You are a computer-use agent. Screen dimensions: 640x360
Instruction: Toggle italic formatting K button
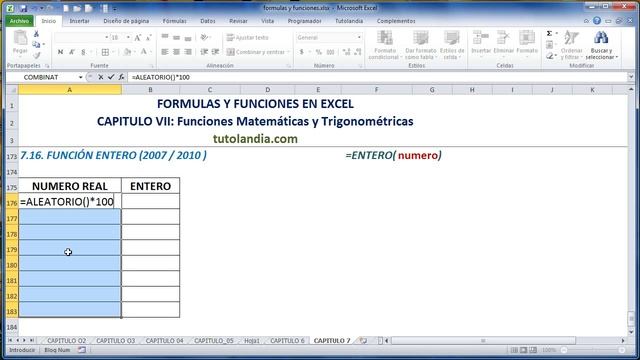pos(72,52)
